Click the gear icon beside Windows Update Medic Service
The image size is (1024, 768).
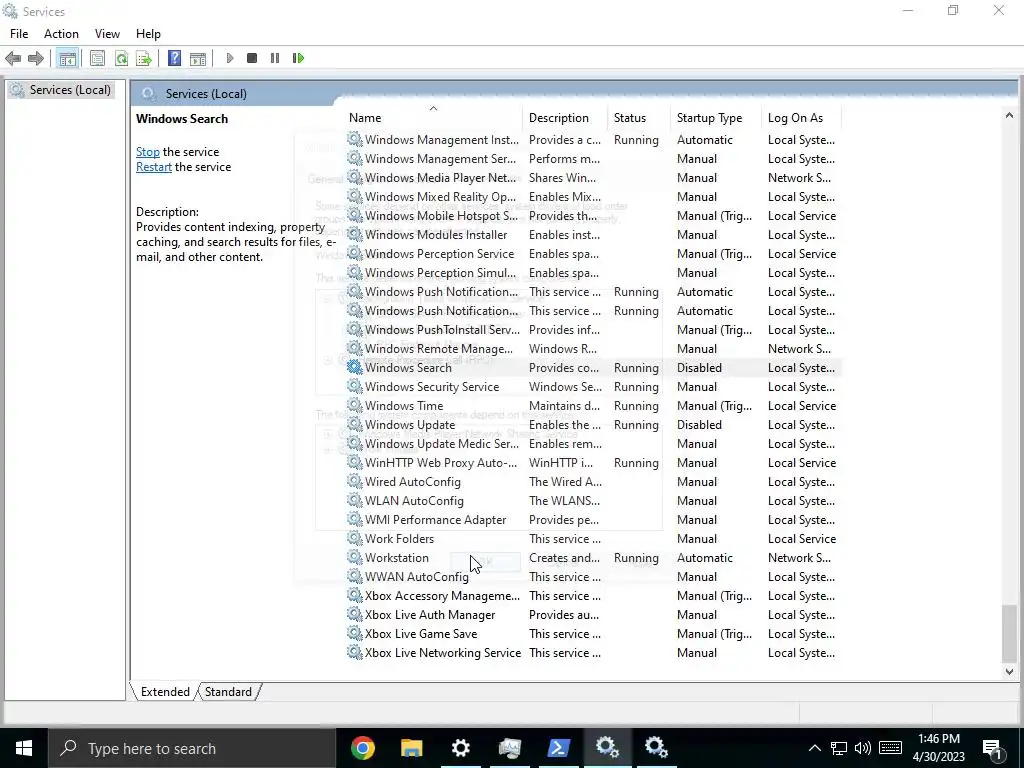tap(354, 443)
